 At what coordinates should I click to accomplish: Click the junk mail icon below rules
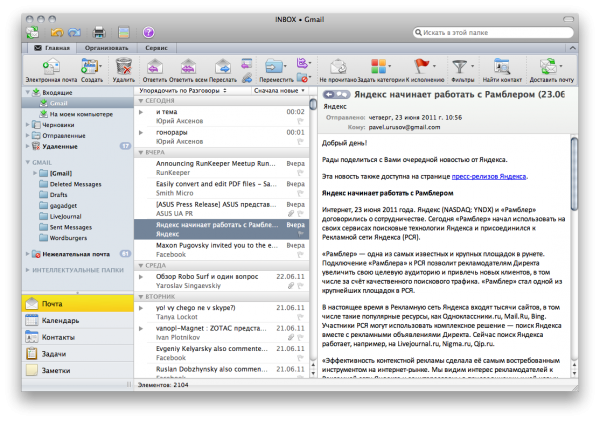303,78
